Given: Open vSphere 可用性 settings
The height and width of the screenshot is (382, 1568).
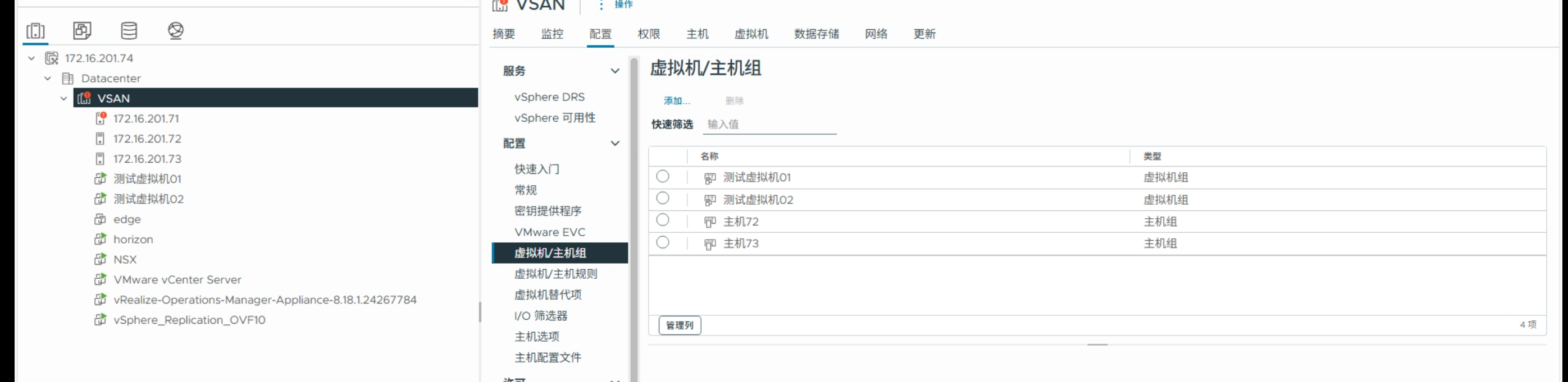Looking at the screenshot, I should pos(554,118).
